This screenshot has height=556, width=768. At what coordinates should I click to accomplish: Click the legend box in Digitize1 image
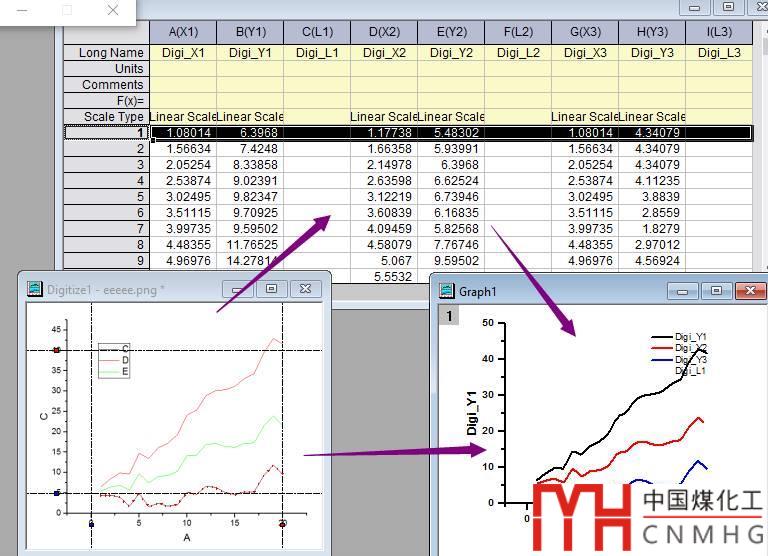pos(114,361)
